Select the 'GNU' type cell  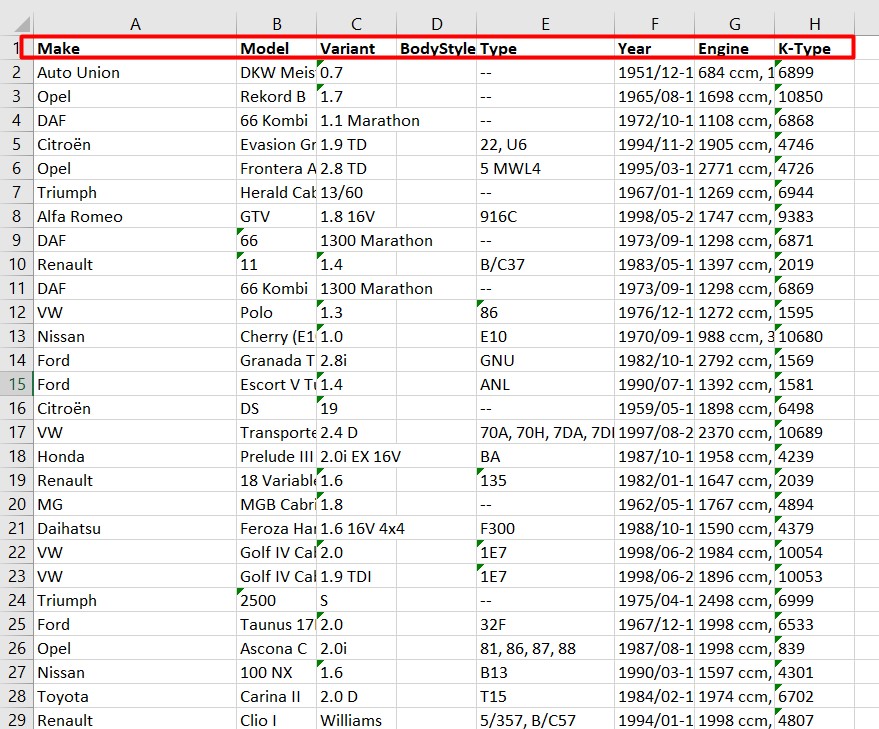pos(545,360)
